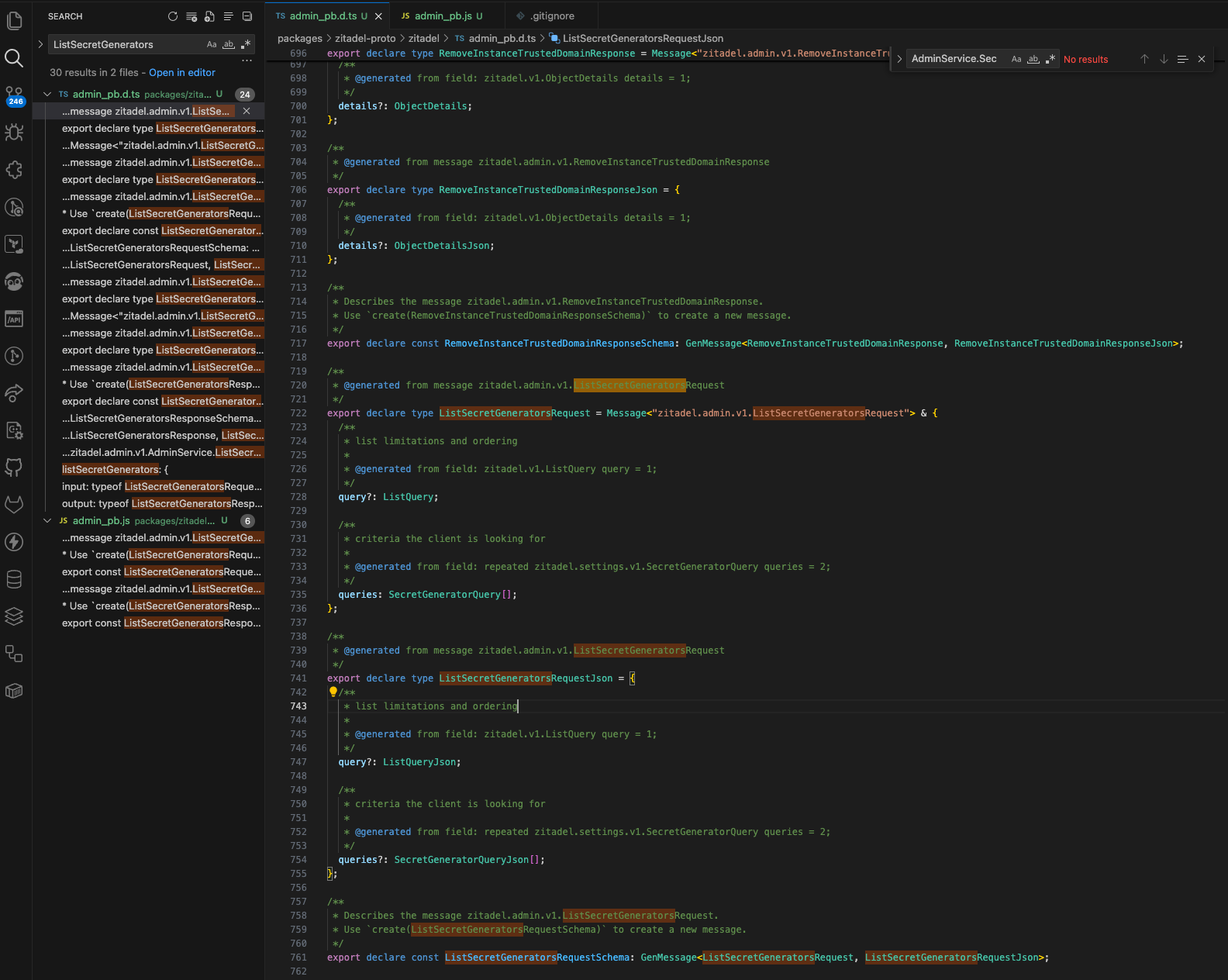1228x980 pixels.
Task: Click 'admin_pb.d.ts' breadcrumb segment
Action: pos(502,38)
